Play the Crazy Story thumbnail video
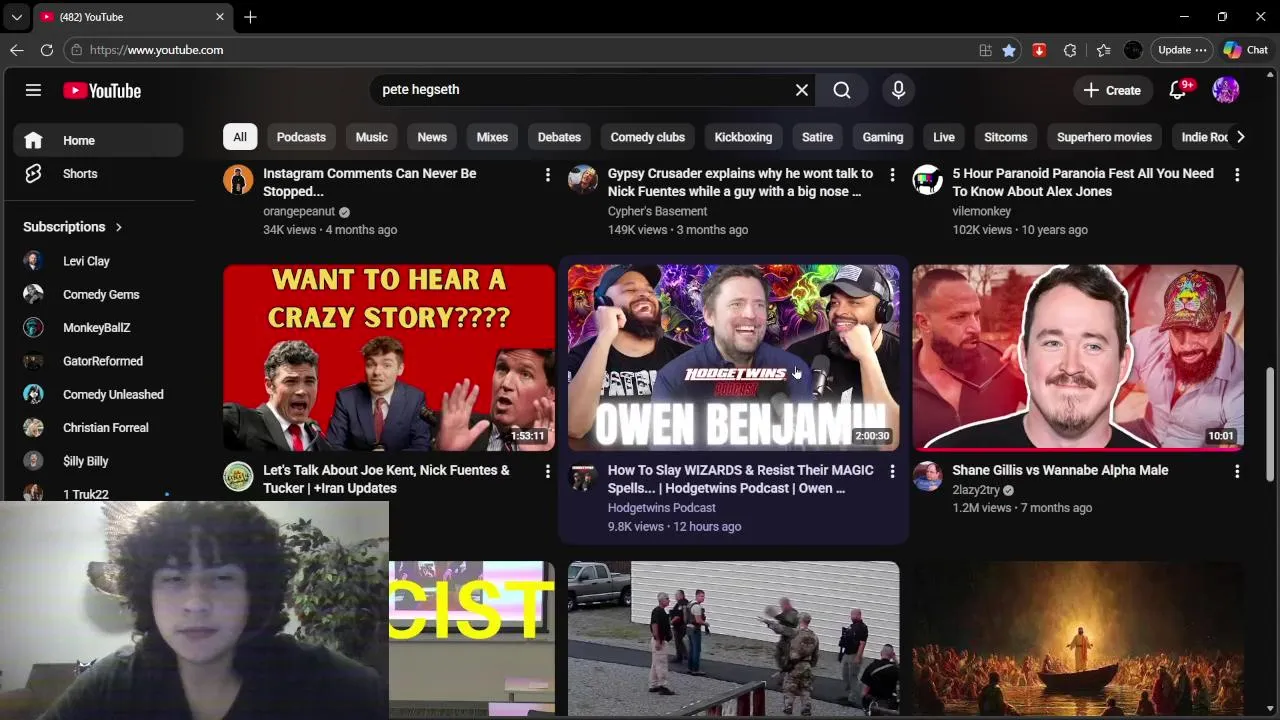 [389, 358]
